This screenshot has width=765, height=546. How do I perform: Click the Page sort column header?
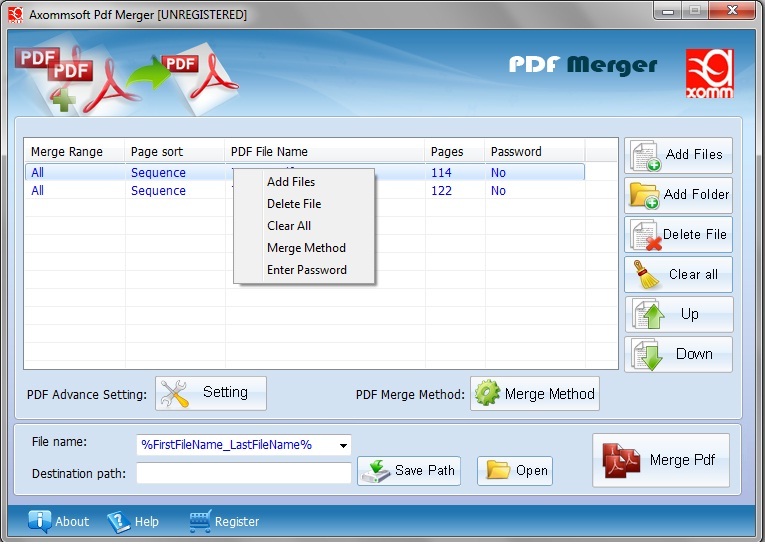(x=175, y=152)
